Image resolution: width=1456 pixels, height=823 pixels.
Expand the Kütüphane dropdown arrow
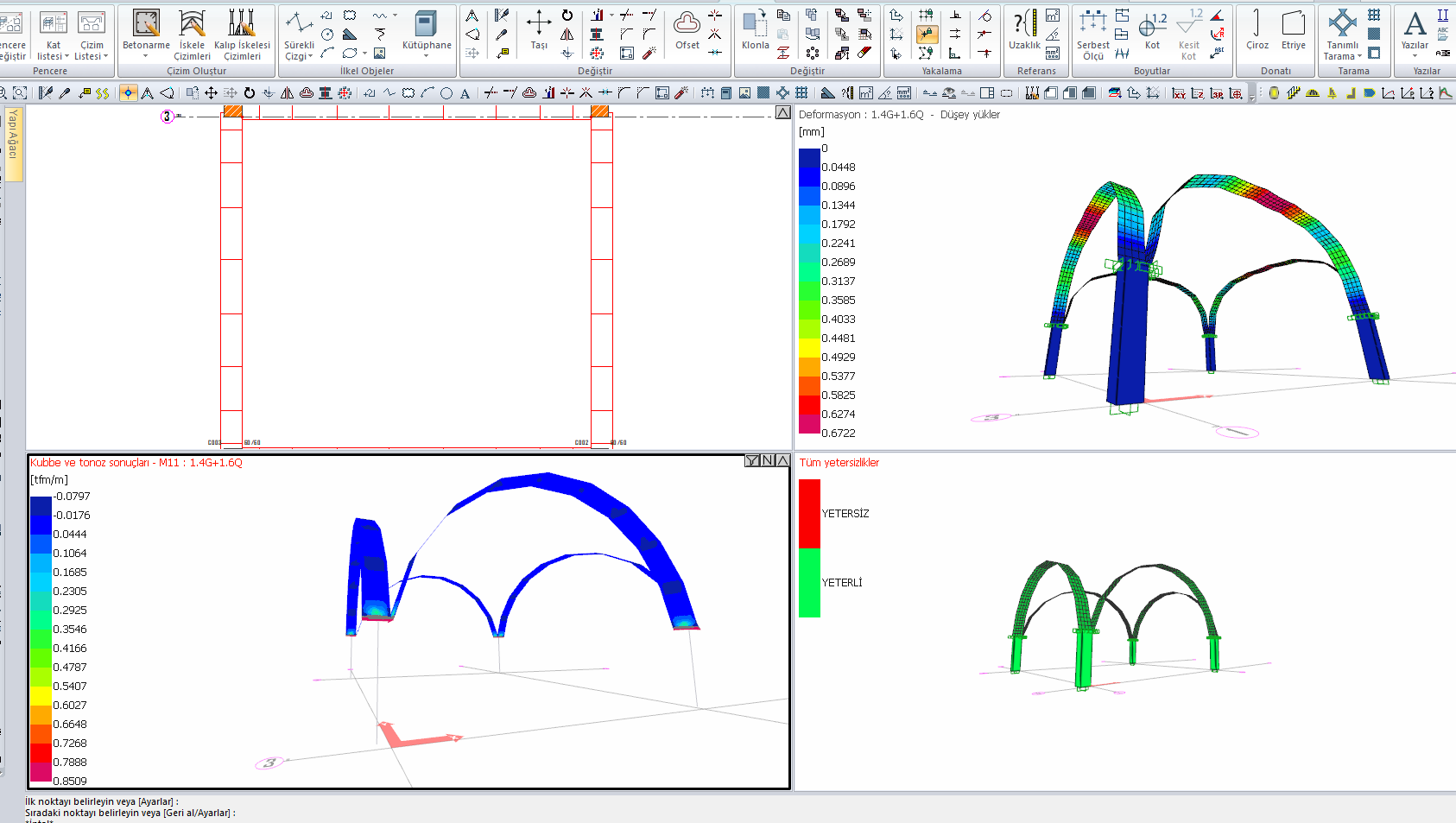(427, 56)
